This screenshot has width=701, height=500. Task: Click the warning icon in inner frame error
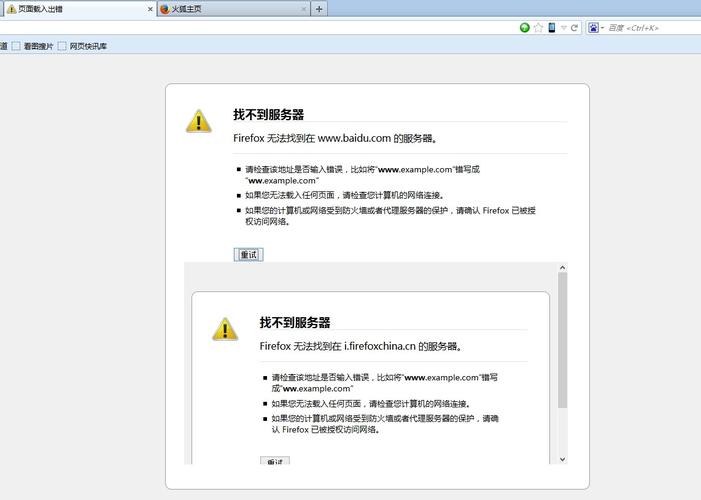pyautogui.click(x=225, y=329)
